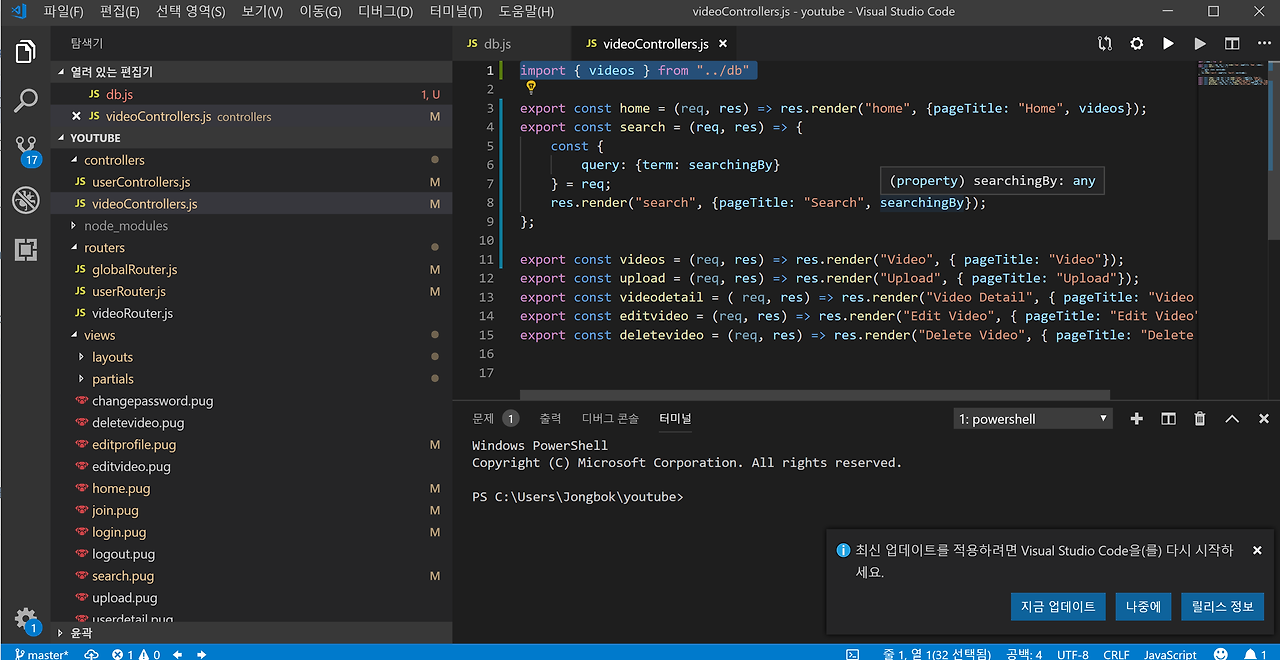Click the 릴리스 정보 button
Image resolution: width=1280 pixels, height=660 pixels.
click(x=1222, y=606)
